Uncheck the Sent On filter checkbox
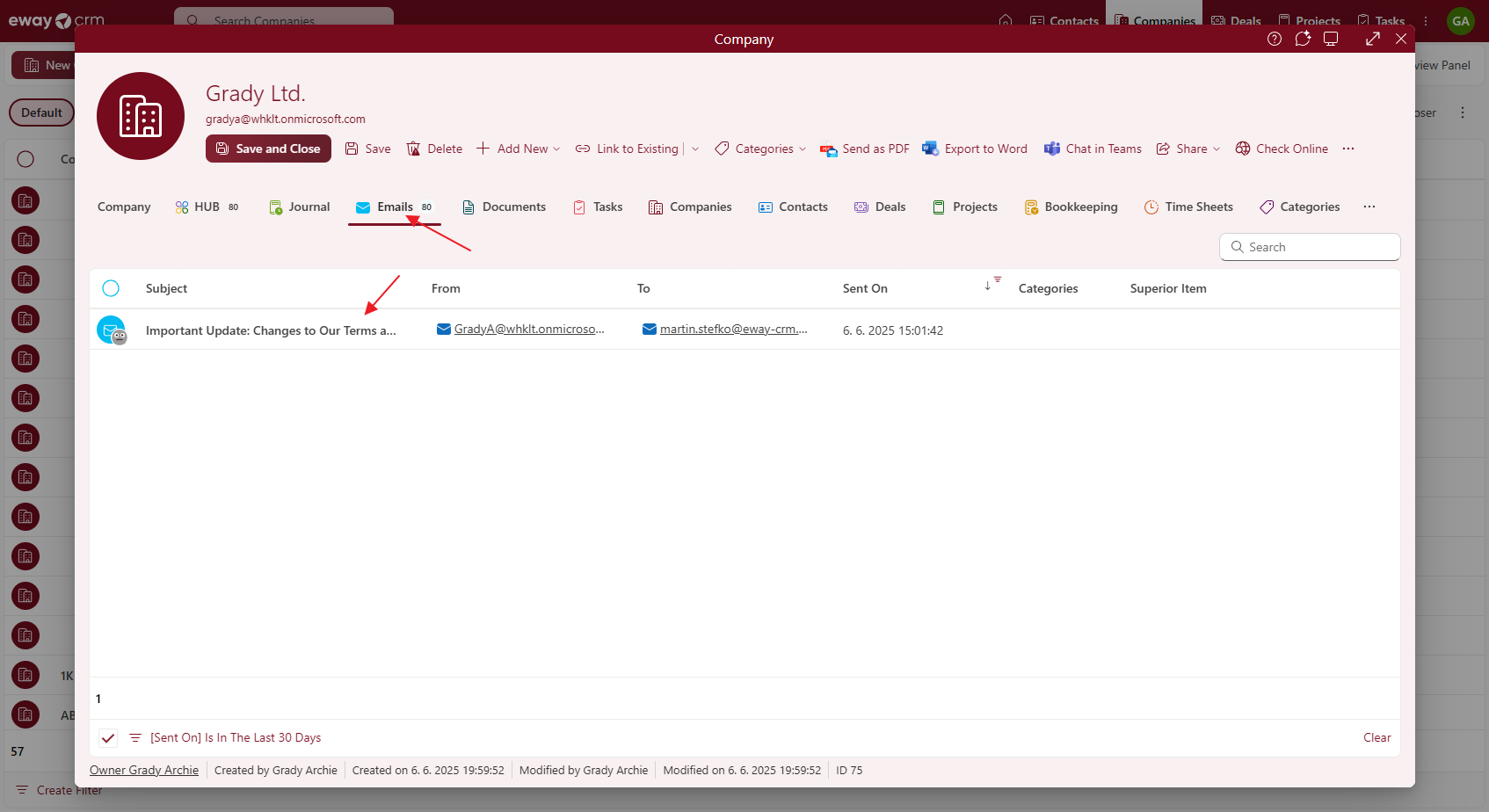This screenshot has height=812, width=1489. click(x=108, y=738)
